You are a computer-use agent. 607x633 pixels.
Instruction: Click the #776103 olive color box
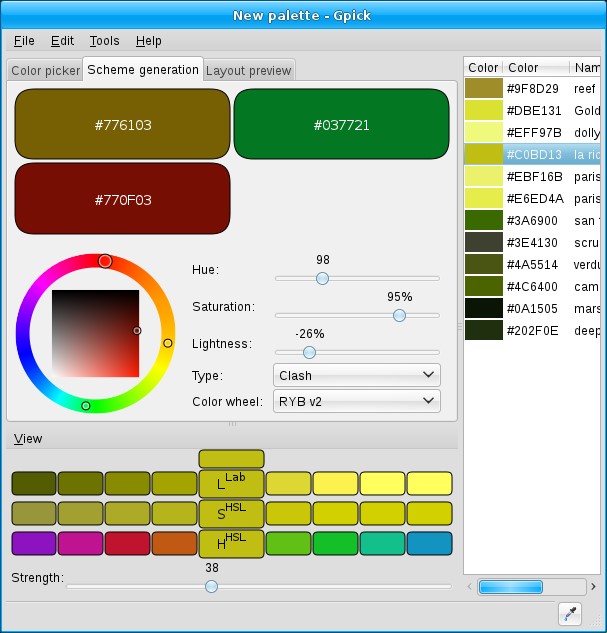coord(122,125)
